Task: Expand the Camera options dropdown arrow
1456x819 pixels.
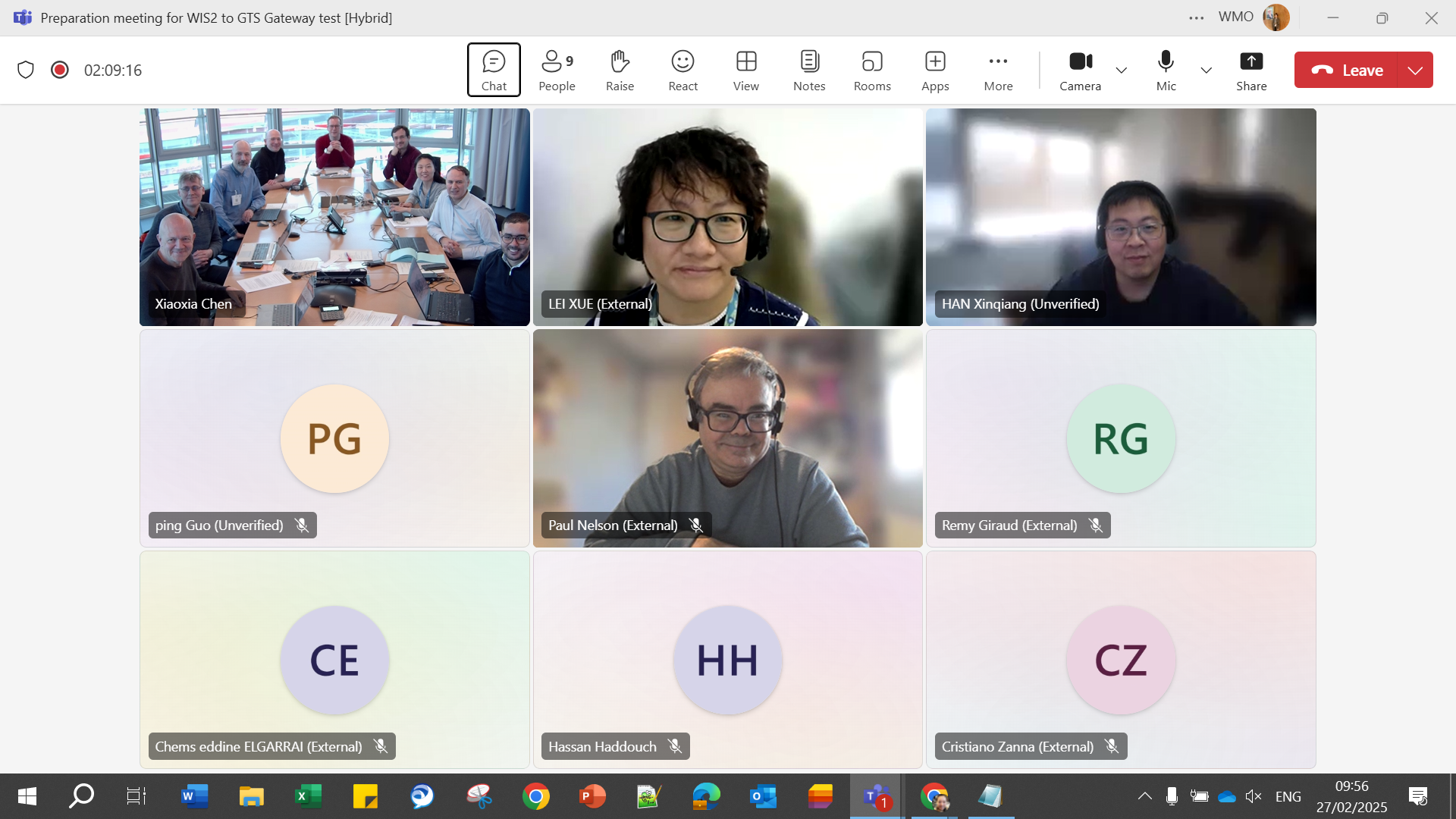Action: coord(1121,71)
